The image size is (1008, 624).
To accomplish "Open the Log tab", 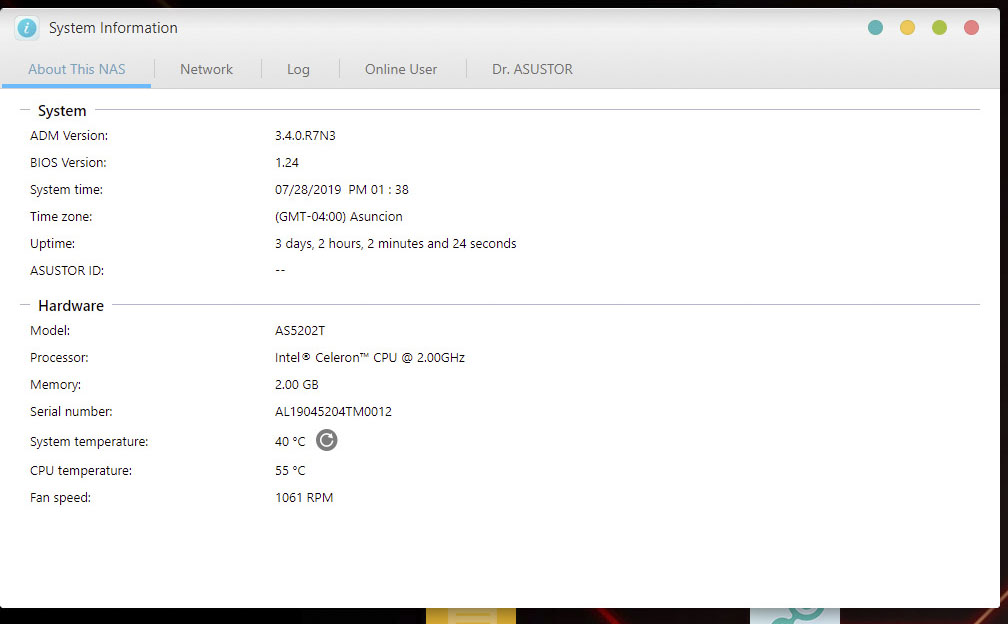I will tap(298, 69).
